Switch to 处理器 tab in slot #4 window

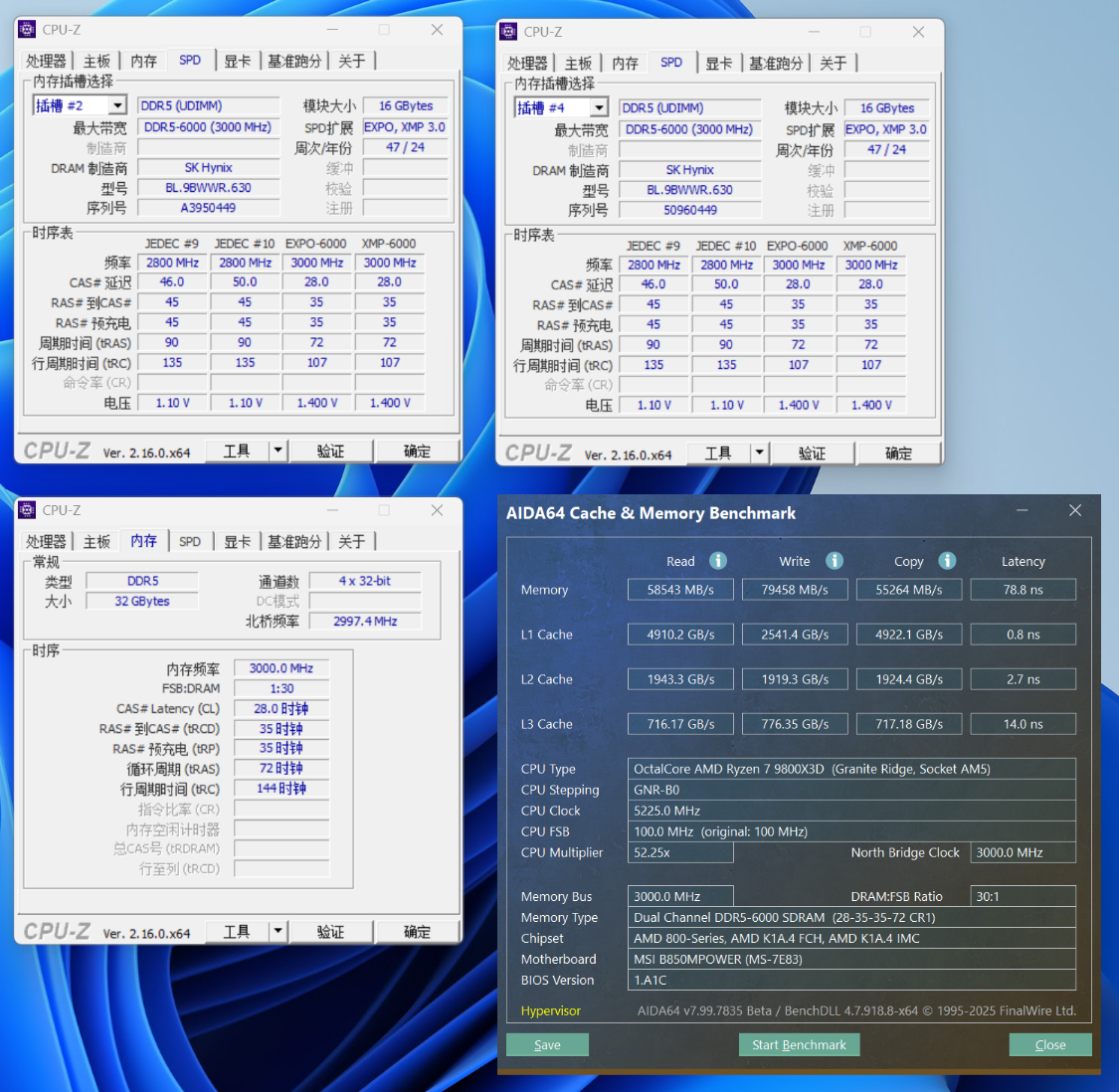click(528, 63)
